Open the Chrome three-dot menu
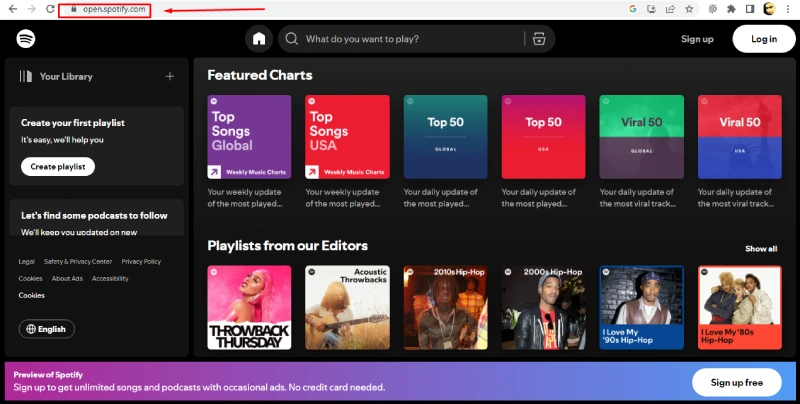Screen dimensions: 800x404 tap(787, 9)
